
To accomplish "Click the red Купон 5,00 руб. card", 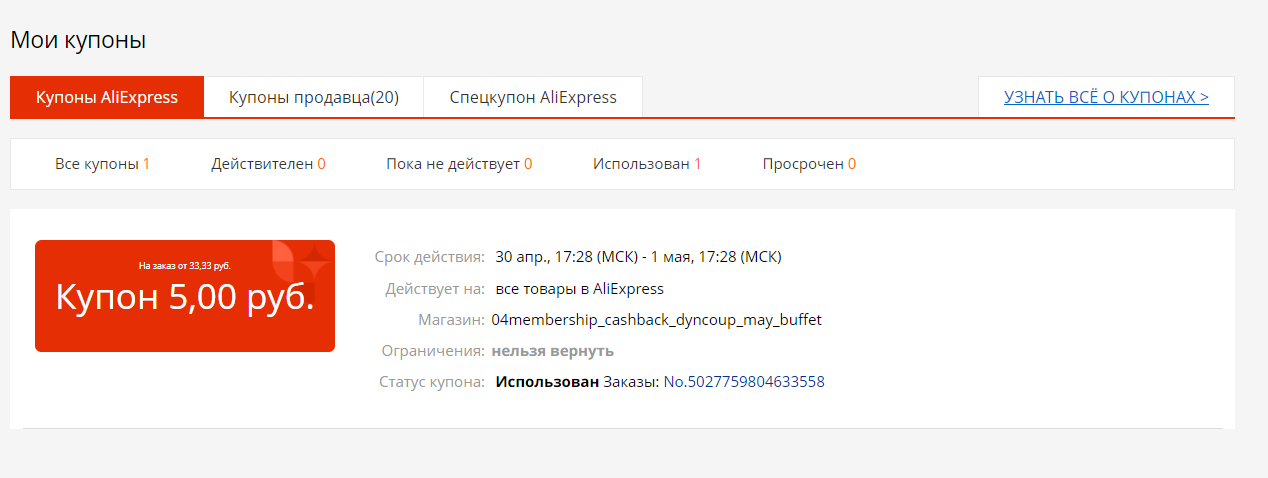I will [x=185, y=296].
